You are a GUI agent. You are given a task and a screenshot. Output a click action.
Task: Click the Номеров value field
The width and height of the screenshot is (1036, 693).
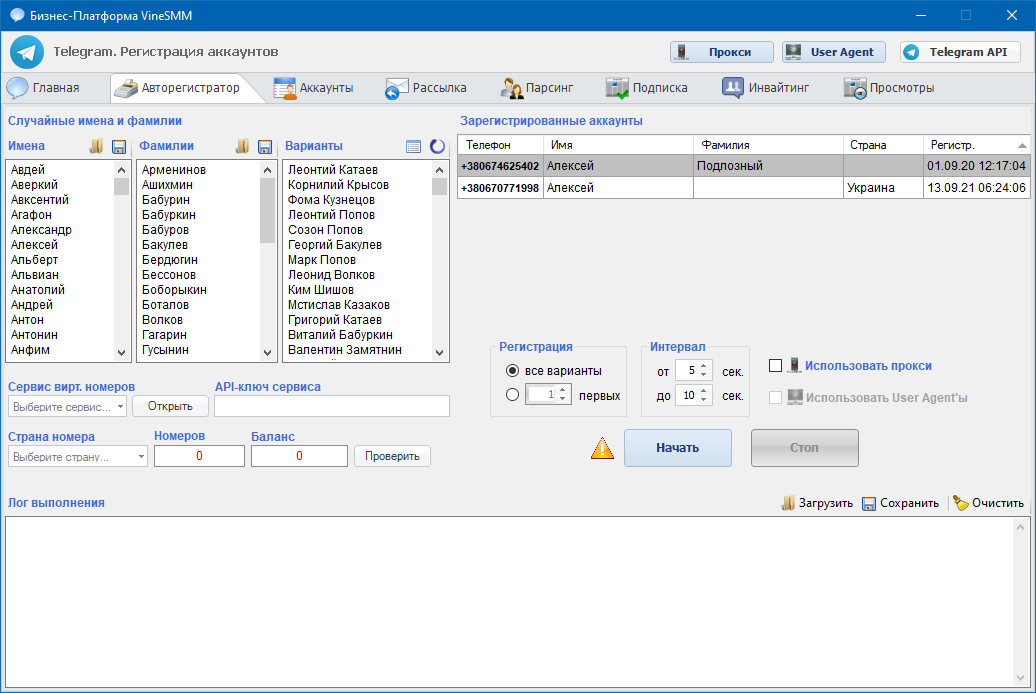tap(200, 456)
